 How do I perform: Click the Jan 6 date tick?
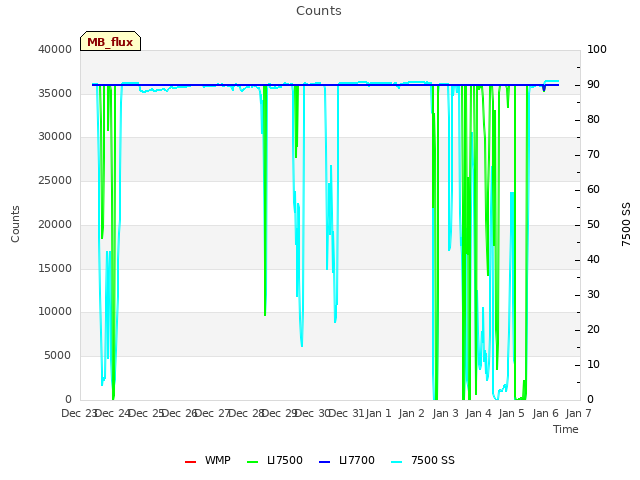(545, 413)
